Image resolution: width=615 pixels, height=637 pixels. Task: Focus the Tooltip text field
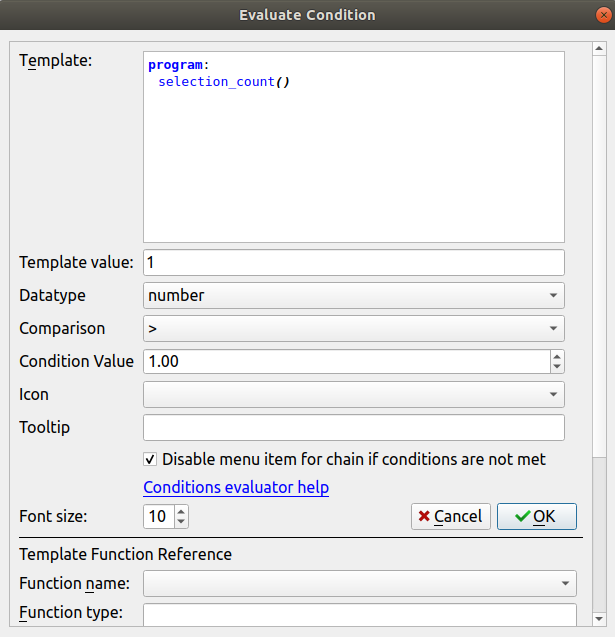coord(354,428)
